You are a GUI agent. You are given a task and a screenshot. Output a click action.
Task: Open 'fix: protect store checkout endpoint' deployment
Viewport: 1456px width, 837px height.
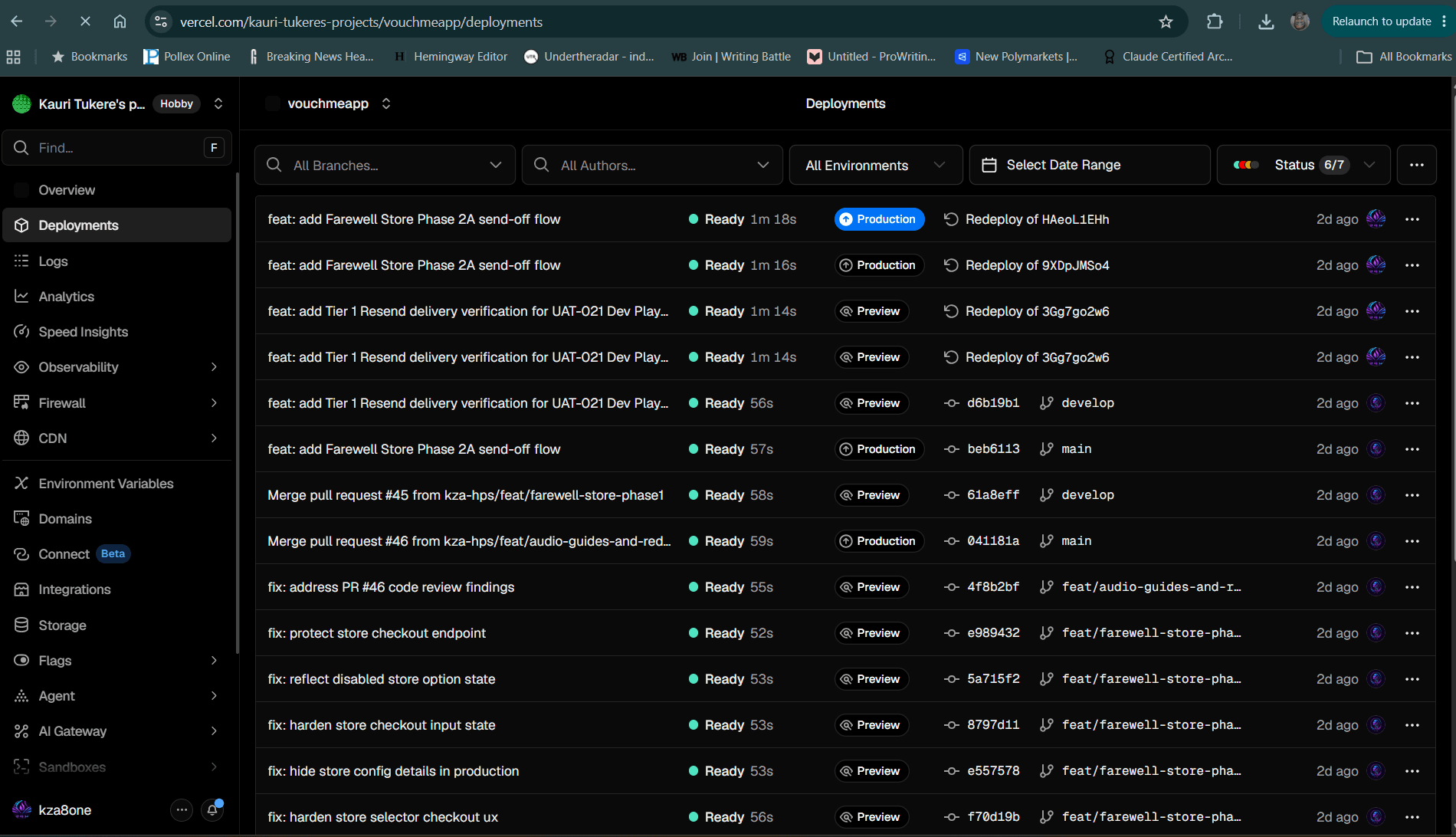coord(376,633)
